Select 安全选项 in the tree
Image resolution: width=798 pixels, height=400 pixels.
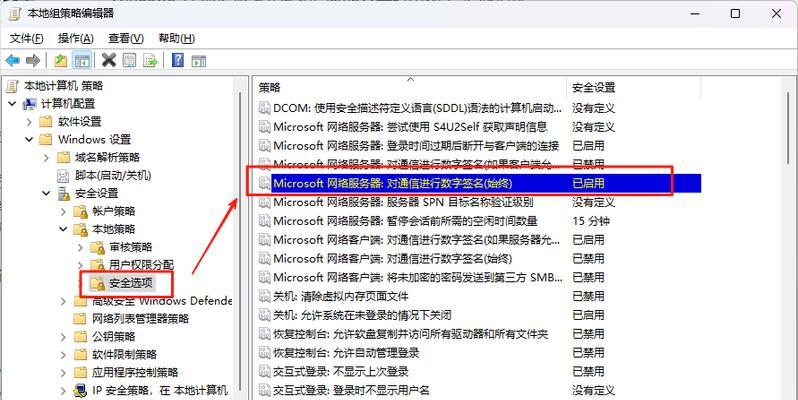(x=131, y=283)
